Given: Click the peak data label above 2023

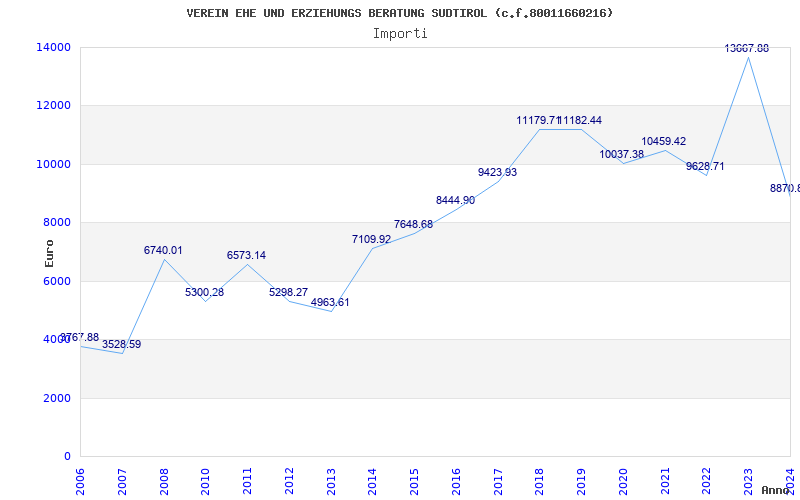Looking at the screenshot, I should click(747, 48).
